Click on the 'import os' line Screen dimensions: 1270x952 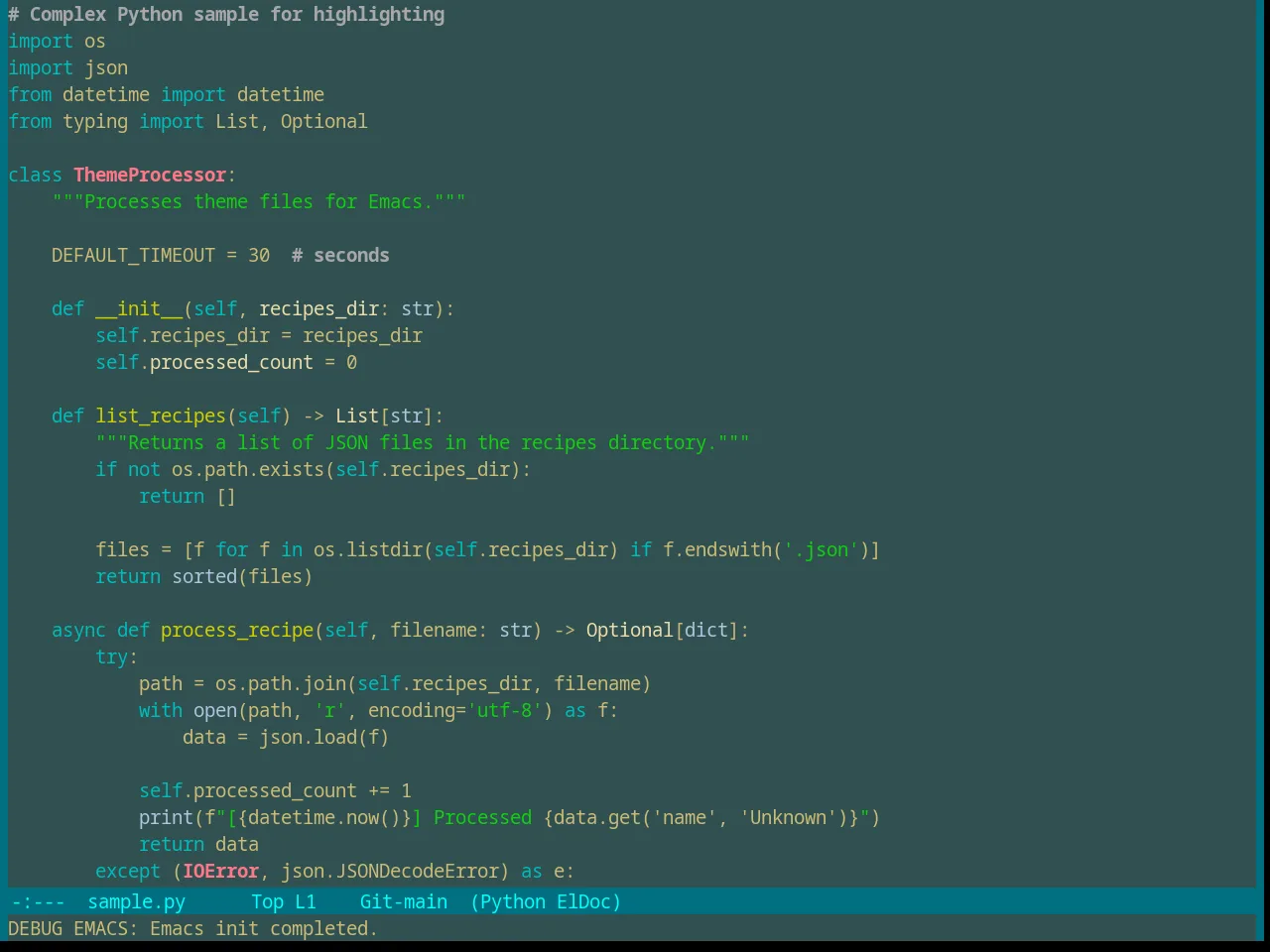[57, 41]
